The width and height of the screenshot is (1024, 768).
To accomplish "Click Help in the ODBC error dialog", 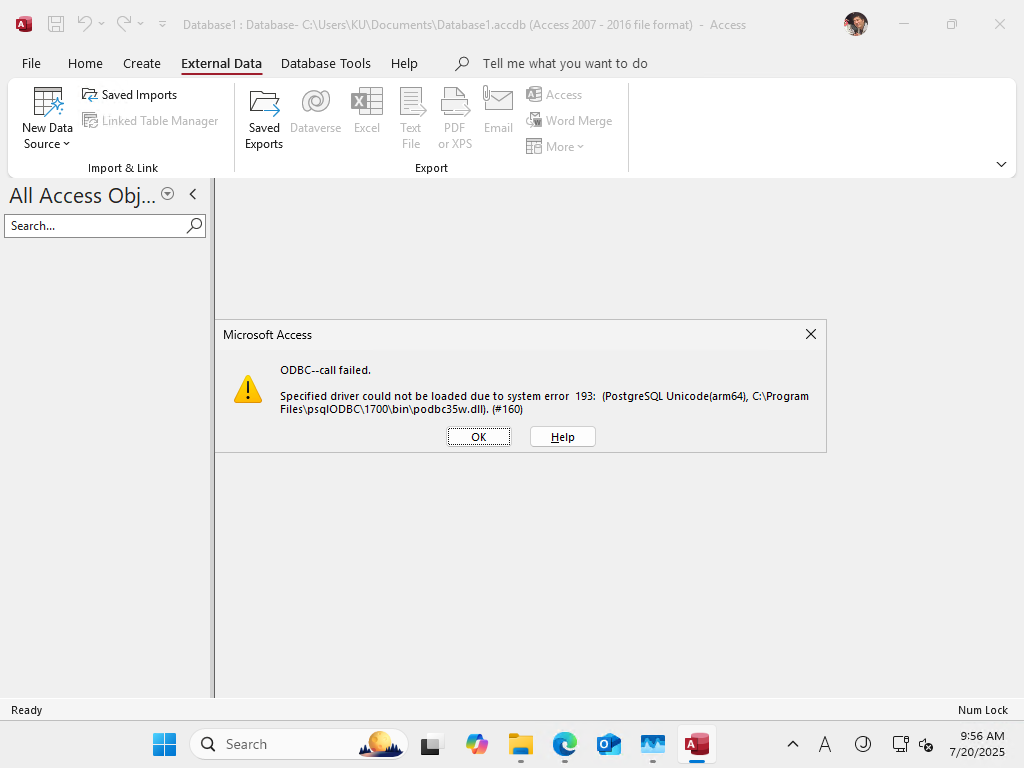I will pos(562,437).
